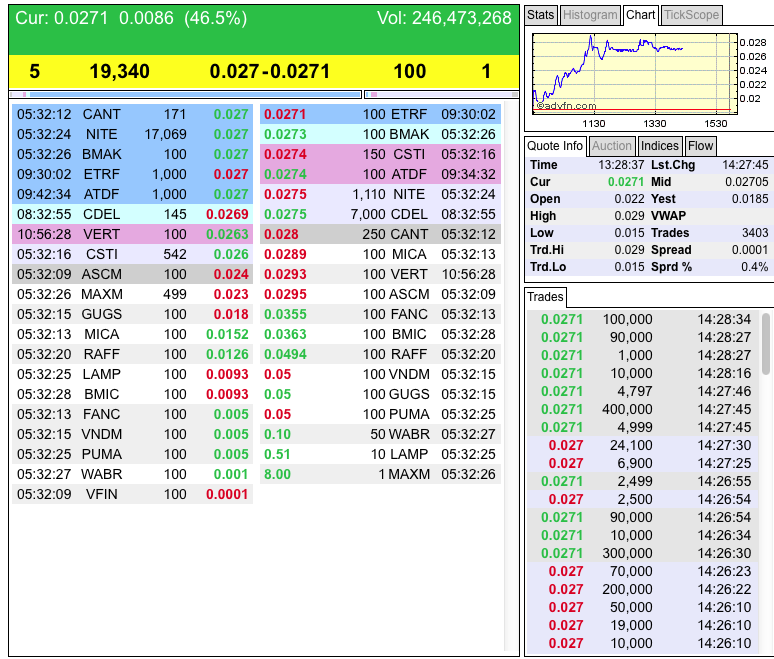Select the CANT ask row at 0.028
The width and height of the screenshot is (774, 659).
[x=380, y=234]
